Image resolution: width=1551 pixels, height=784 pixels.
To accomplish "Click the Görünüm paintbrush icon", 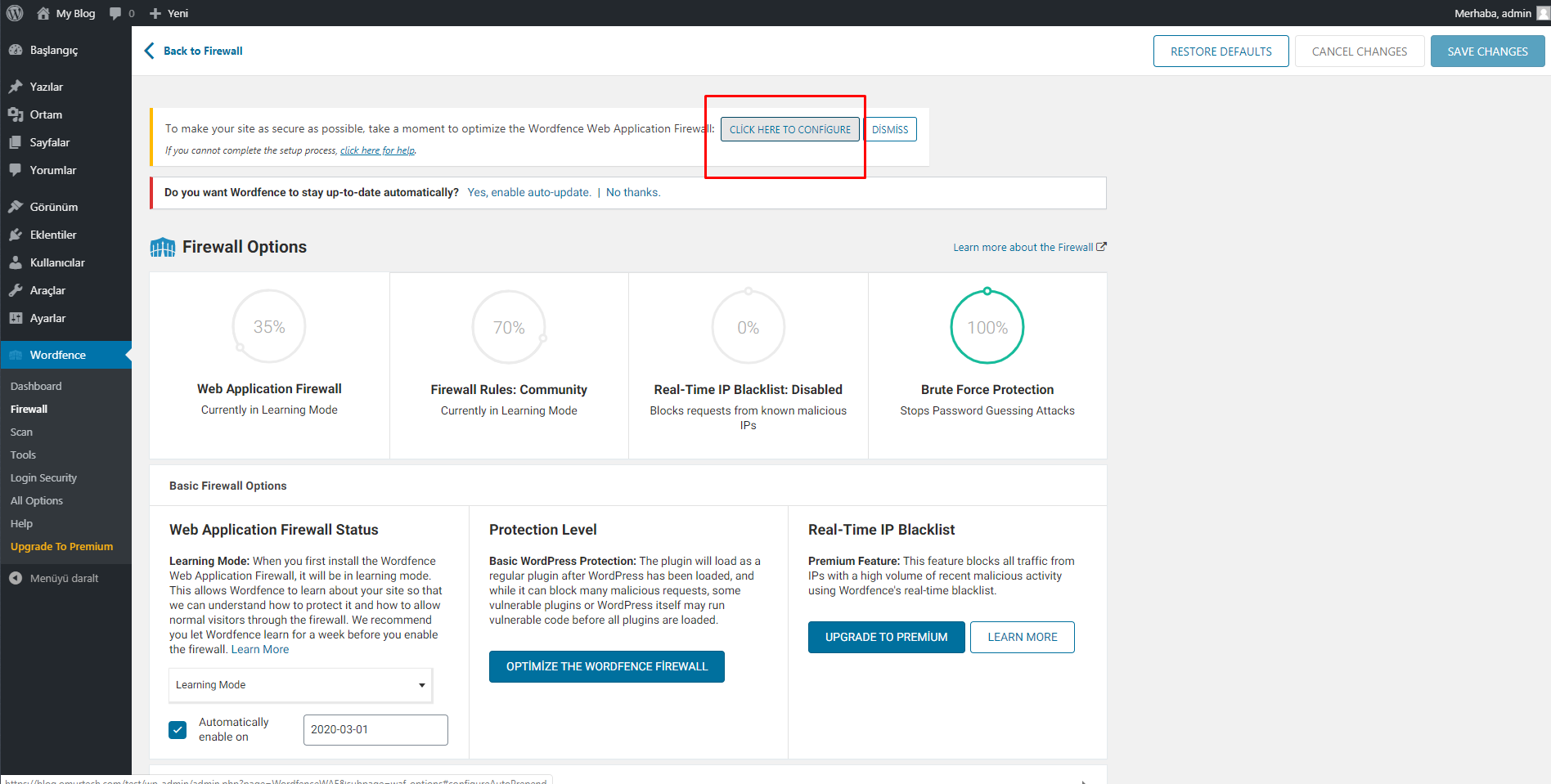I will pyautogui.click(x=16, y=207).
